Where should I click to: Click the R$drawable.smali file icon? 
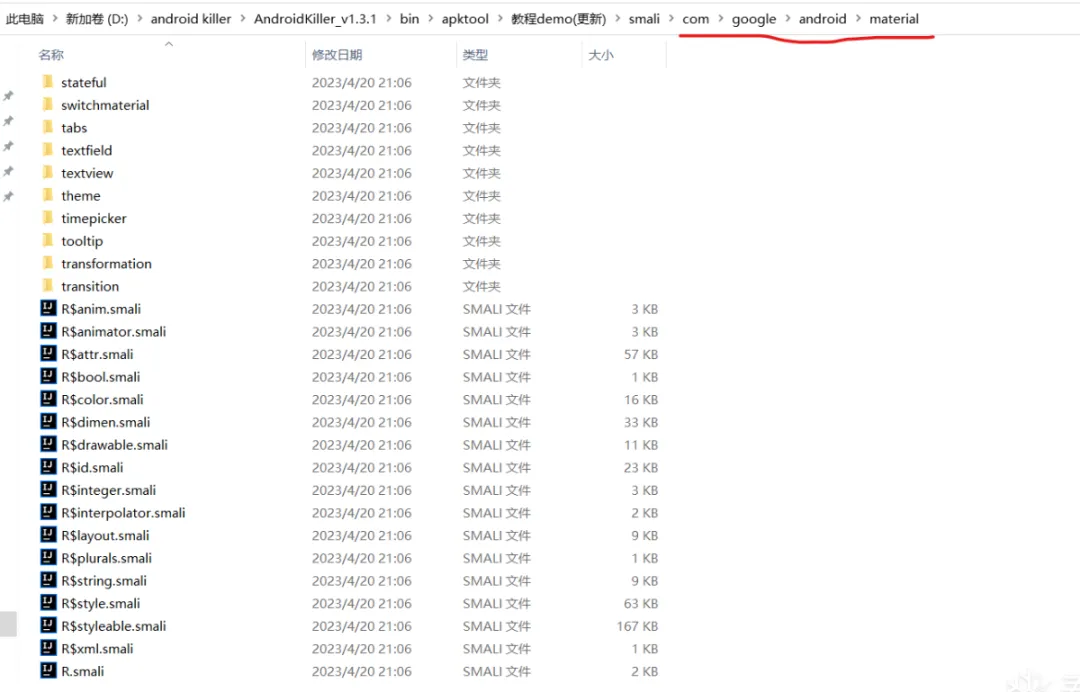[x=48, y=445]
